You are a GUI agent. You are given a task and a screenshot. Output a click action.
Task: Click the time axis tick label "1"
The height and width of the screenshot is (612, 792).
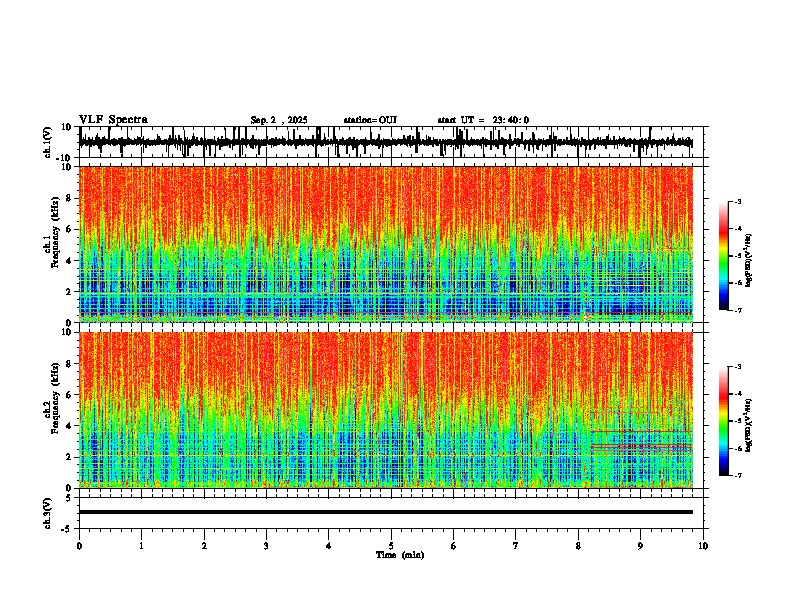coord(141,546)
